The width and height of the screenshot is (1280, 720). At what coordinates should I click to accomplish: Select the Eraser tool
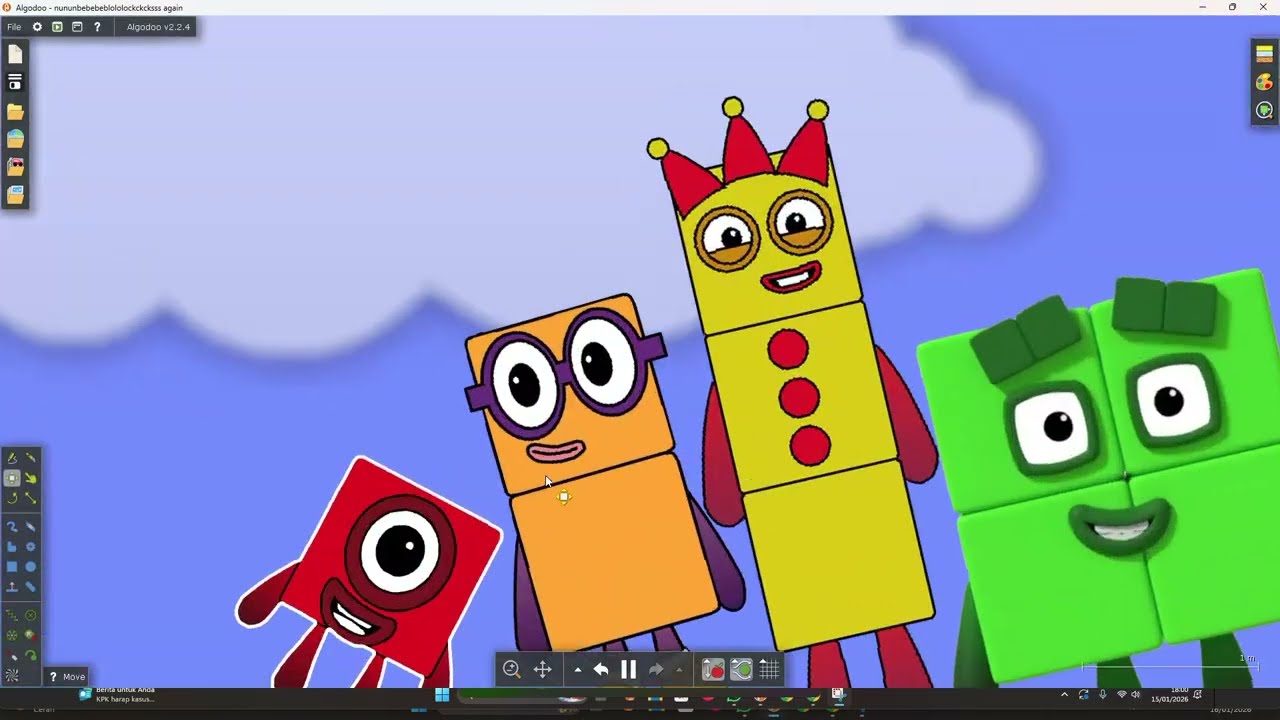pyautogui.click(x=31, y=526)
